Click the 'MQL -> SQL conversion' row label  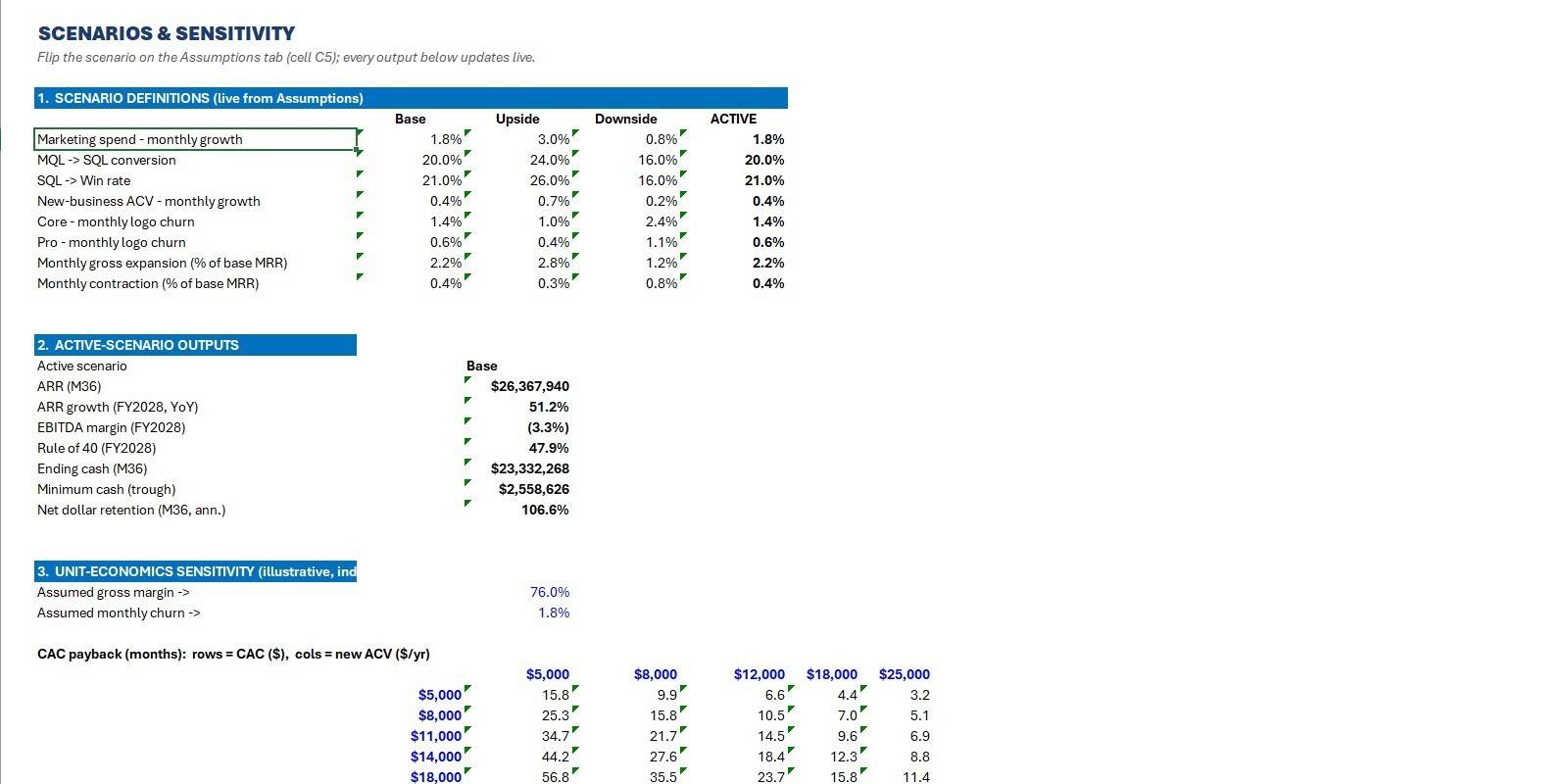pos(107,160)
